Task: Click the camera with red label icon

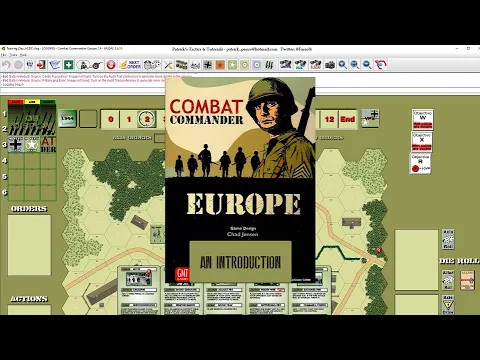Action: coord(315,65)
